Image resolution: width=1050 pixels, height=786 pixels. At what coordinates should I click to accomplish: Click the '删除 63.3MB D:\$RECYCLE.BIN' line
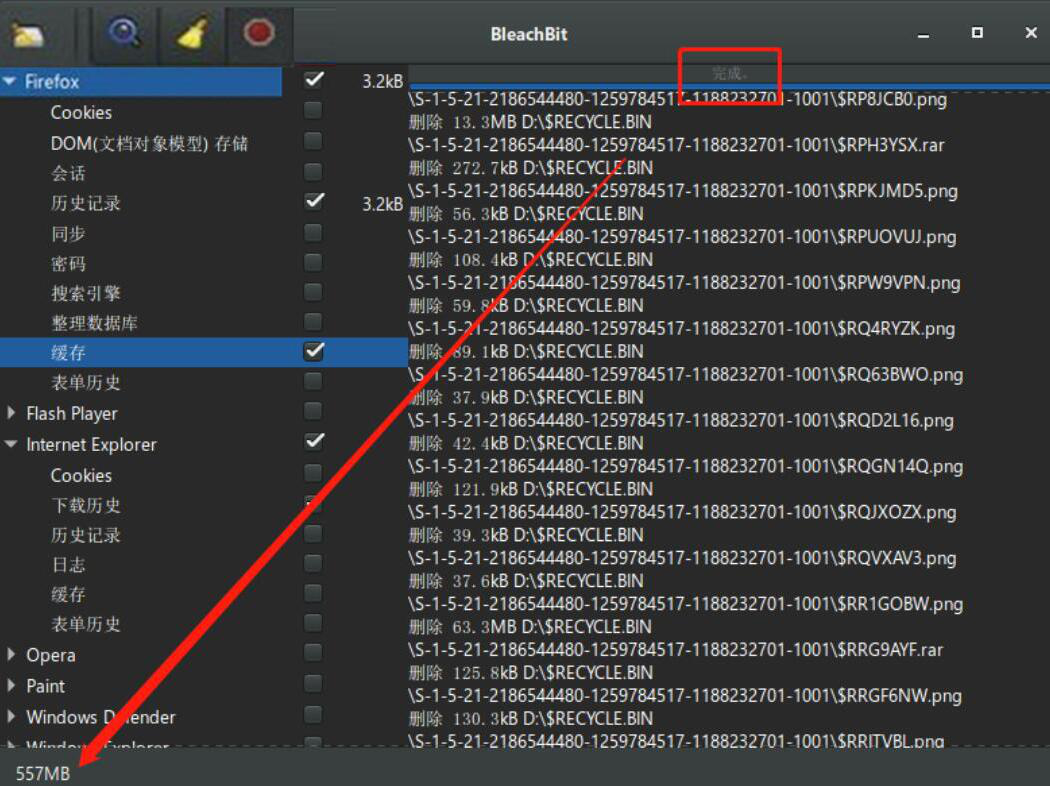(x=530, y=627)
